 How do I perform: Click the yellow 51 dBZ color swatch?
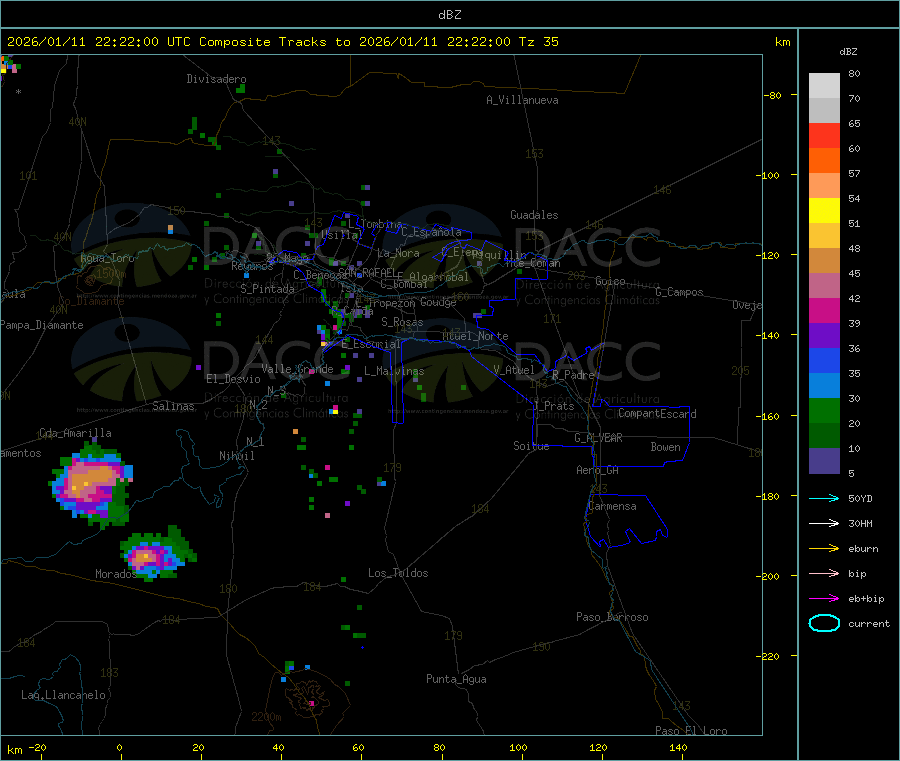point(824,211)
